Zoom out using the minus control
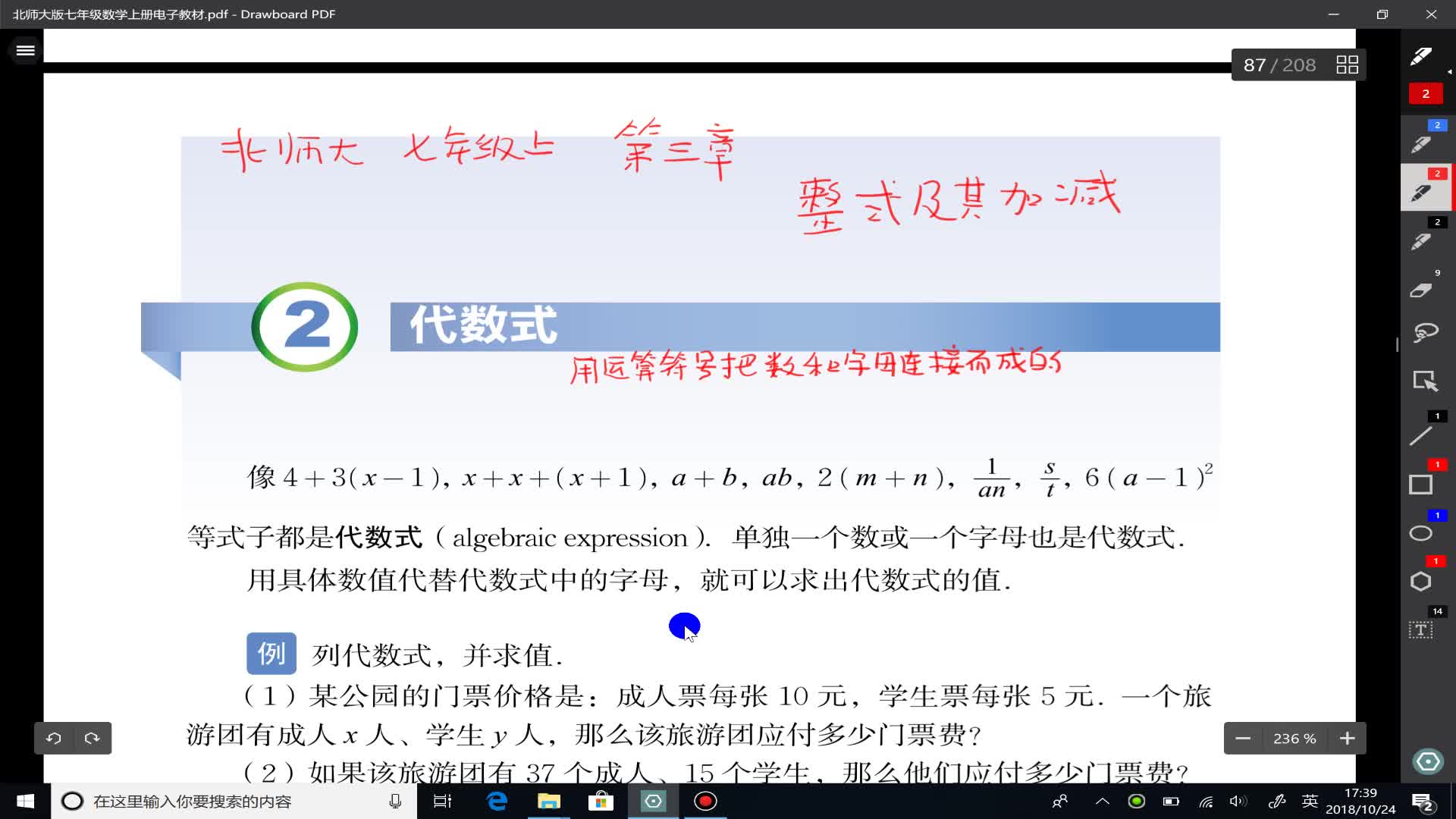This screenshot has width=1456, height=819. coord(1244,738)
